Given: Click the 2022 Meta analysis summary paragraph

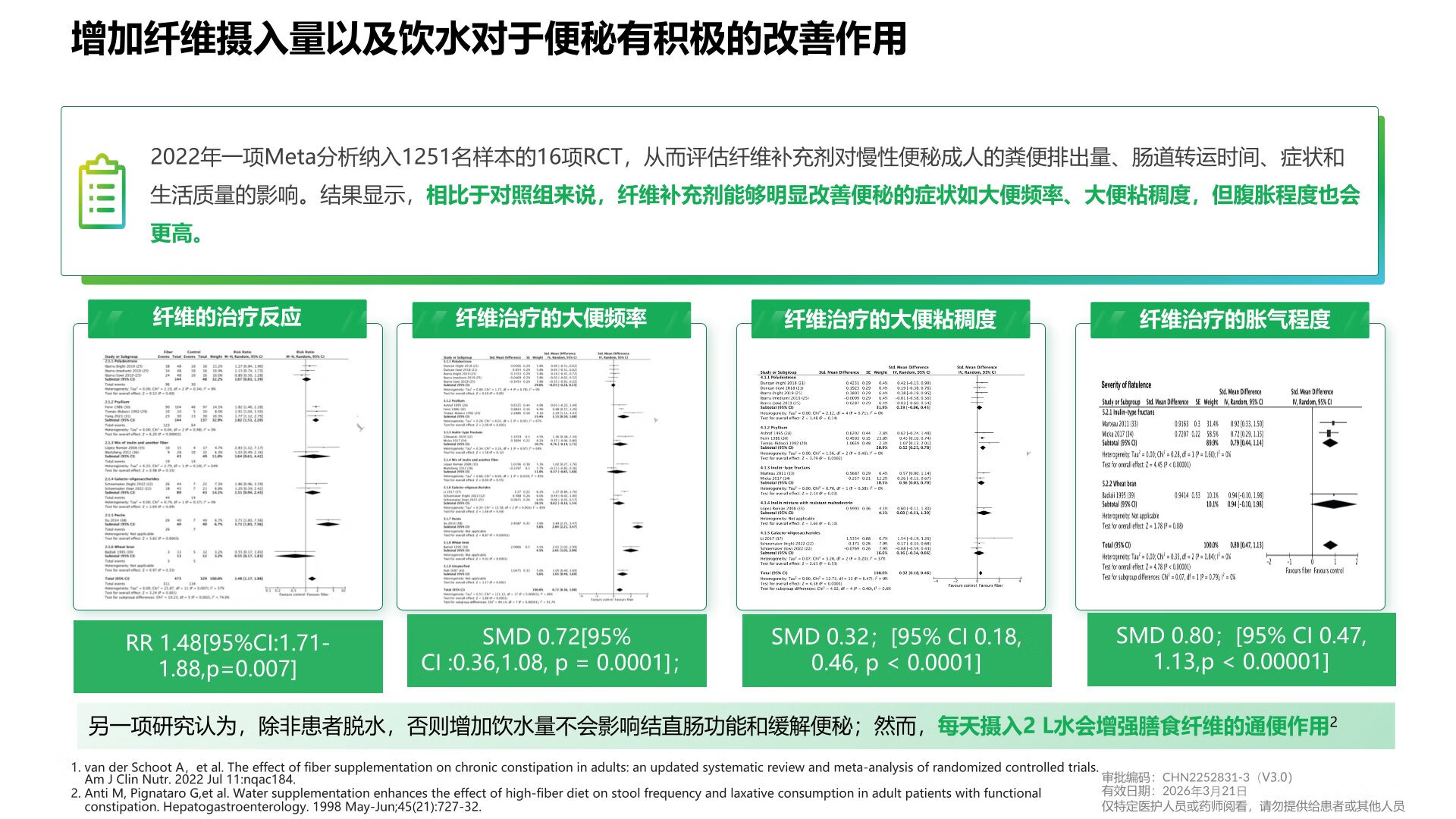Looking at the screenshot, I should (746, 158).
